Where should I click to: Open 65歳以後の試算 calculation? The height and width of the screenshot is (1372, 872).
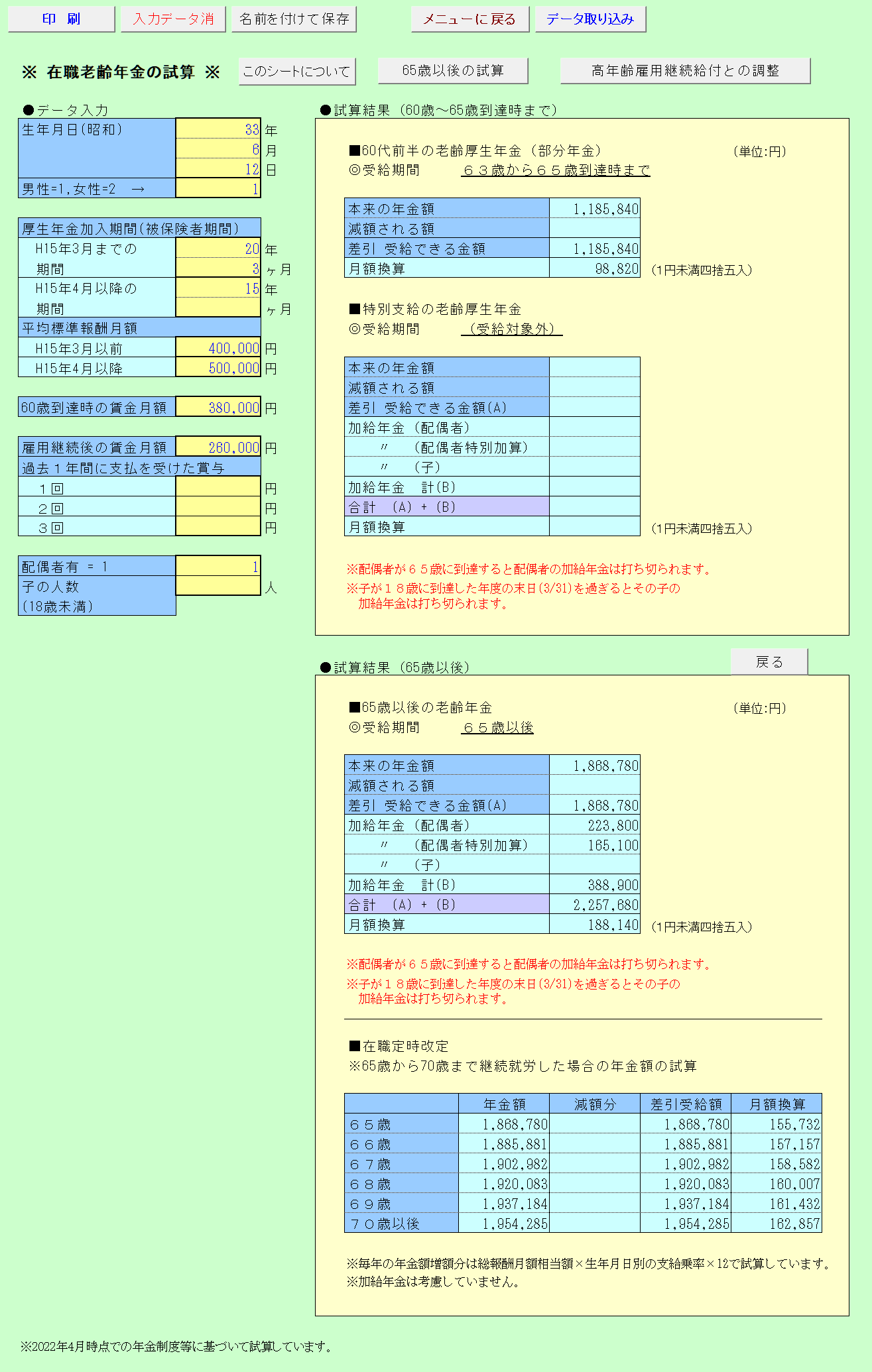tap(453, 71)
